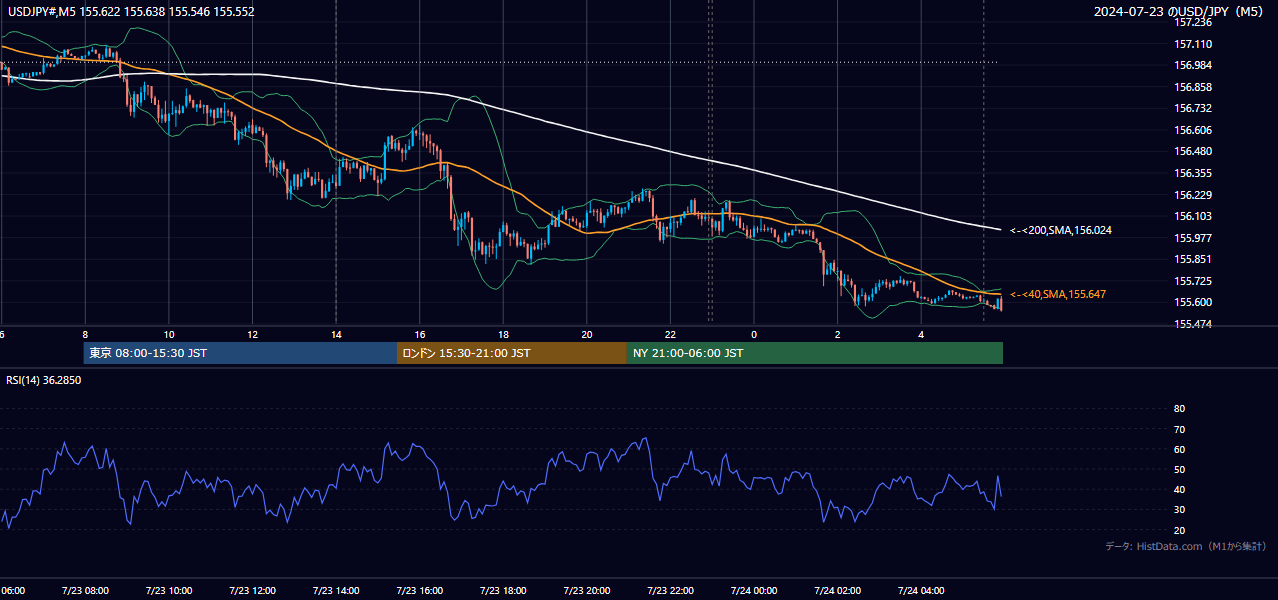Click the RSI level 60 scale label
This screenshot has height=600, width=1278.
(1179, 449)
